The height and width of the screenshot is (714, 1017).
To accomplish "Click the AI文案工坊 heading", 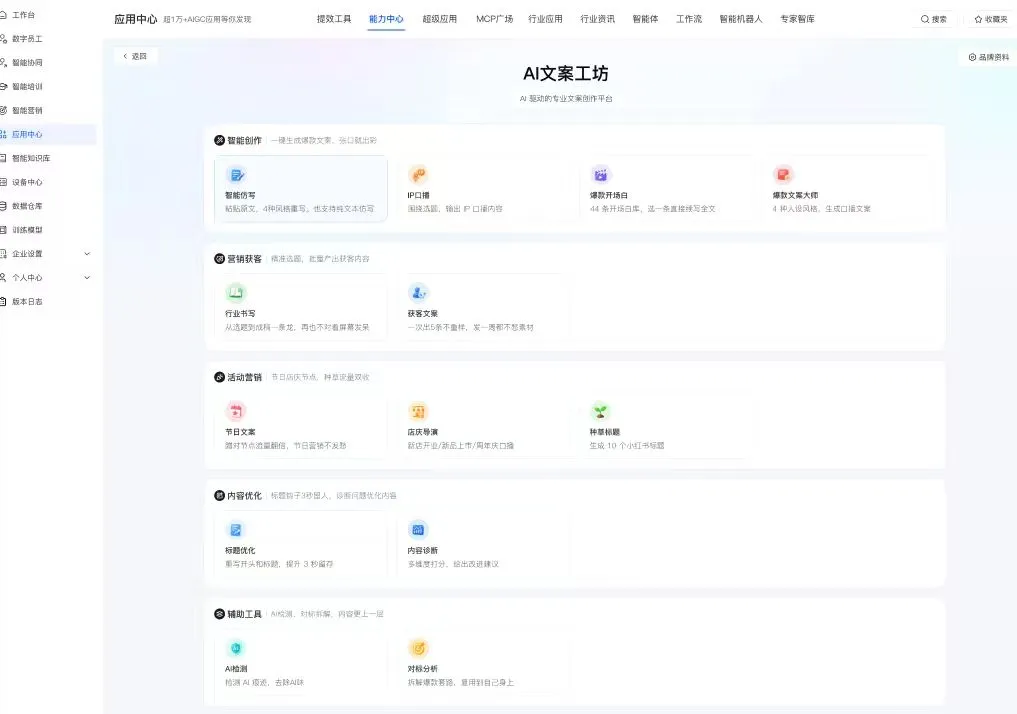I will coord(566,74).
